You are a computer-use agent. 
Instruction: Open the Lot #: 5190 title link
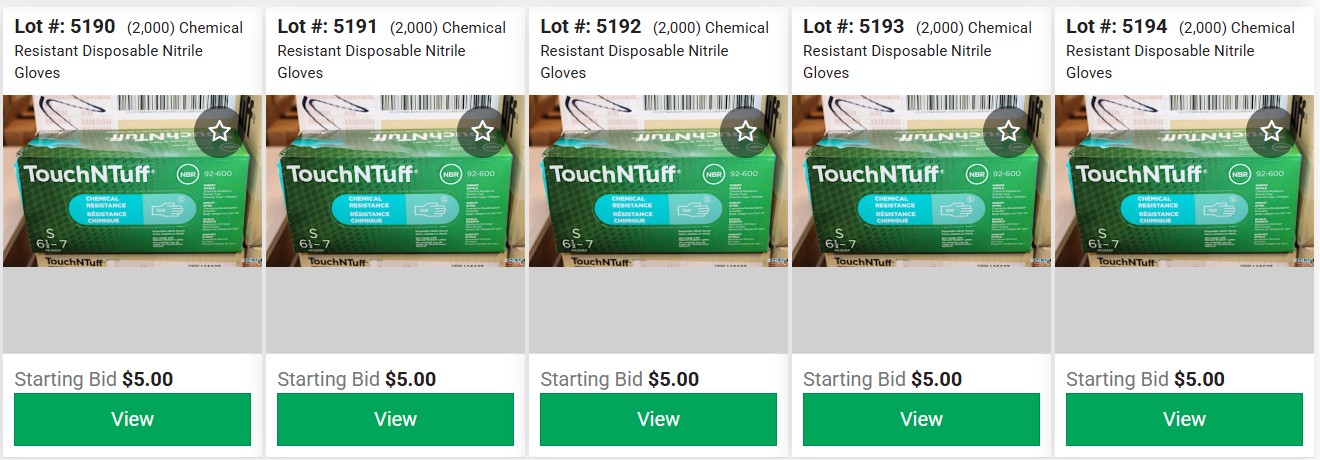pos(129,49)
